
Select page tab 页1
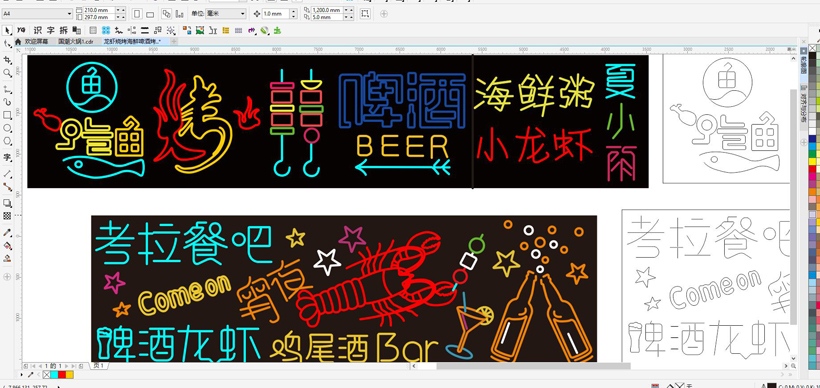98,366
